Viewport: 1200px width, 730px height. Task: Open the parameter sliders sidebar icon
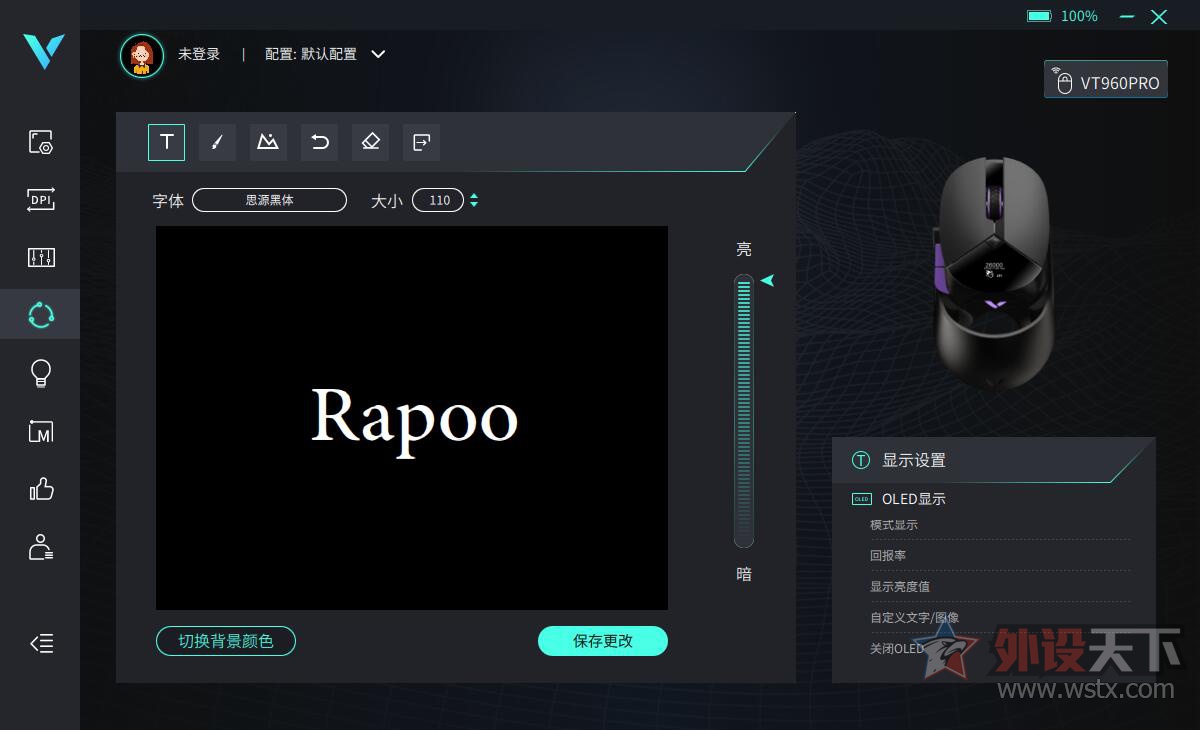41,257
